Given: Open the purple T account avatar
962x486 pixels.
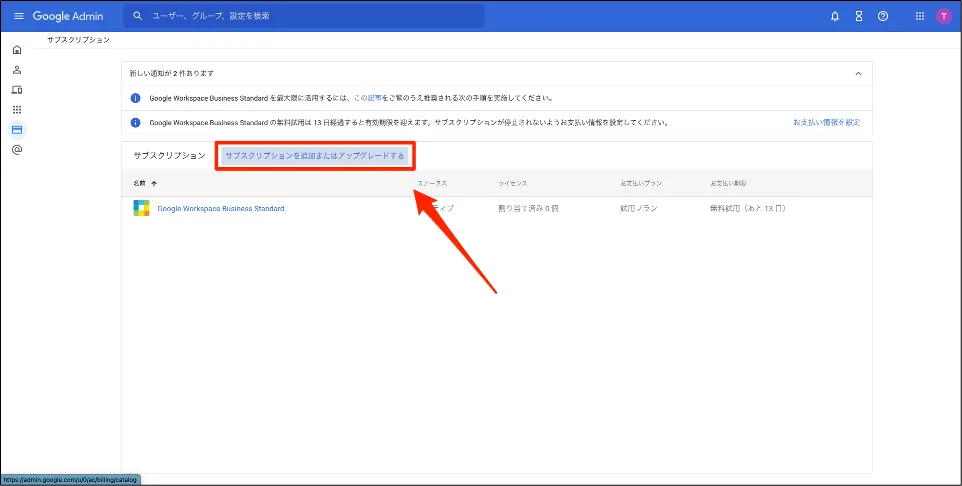Looking at the screenshot, I should pos(944,16).
